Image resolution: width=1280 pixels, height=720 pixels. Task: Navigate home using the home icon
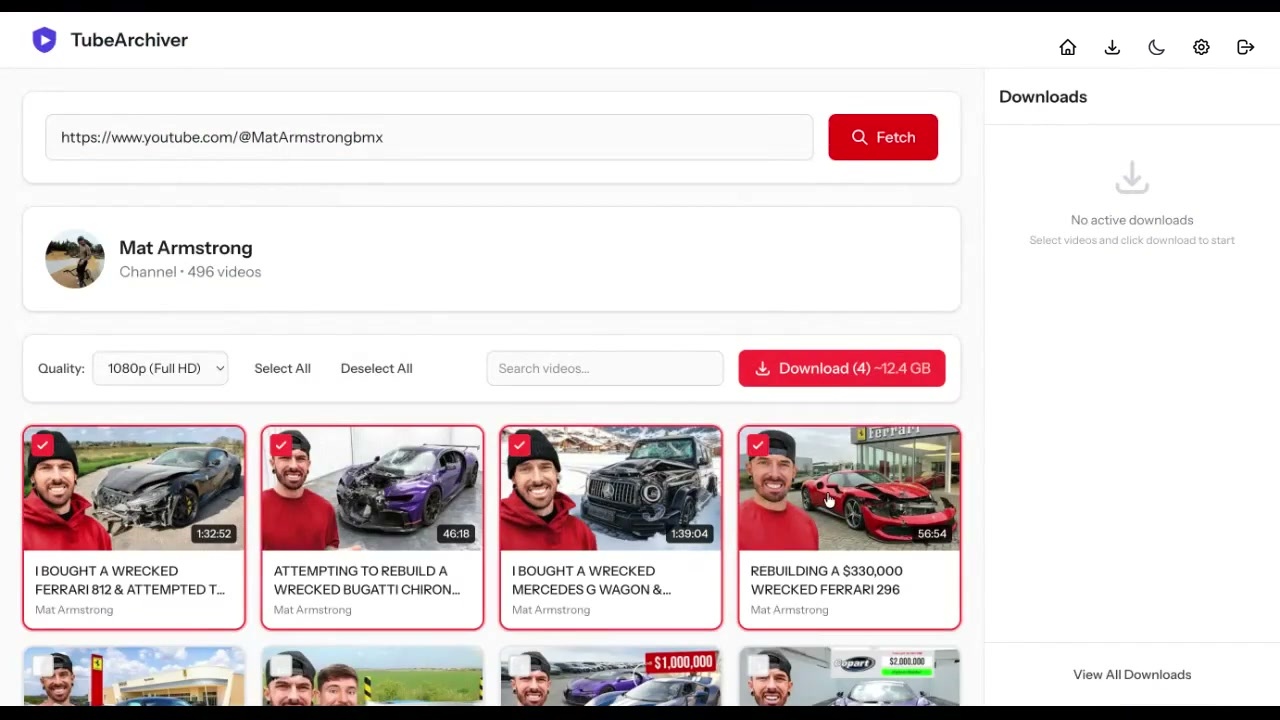[1067, 47]
